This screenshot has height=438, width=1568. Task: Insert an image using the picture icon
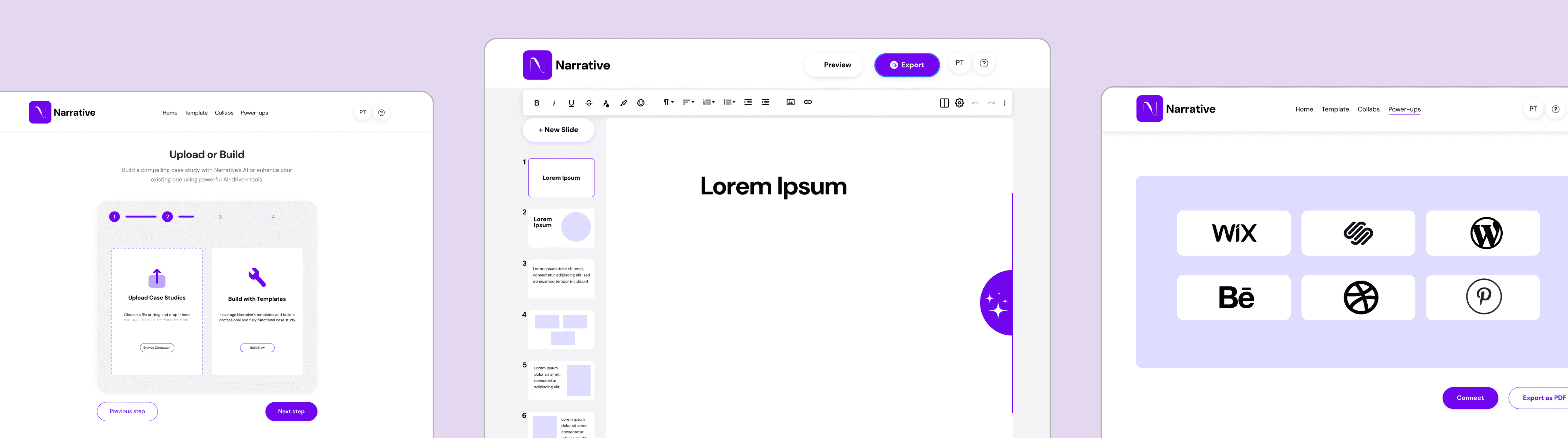(x=790, y=102)
